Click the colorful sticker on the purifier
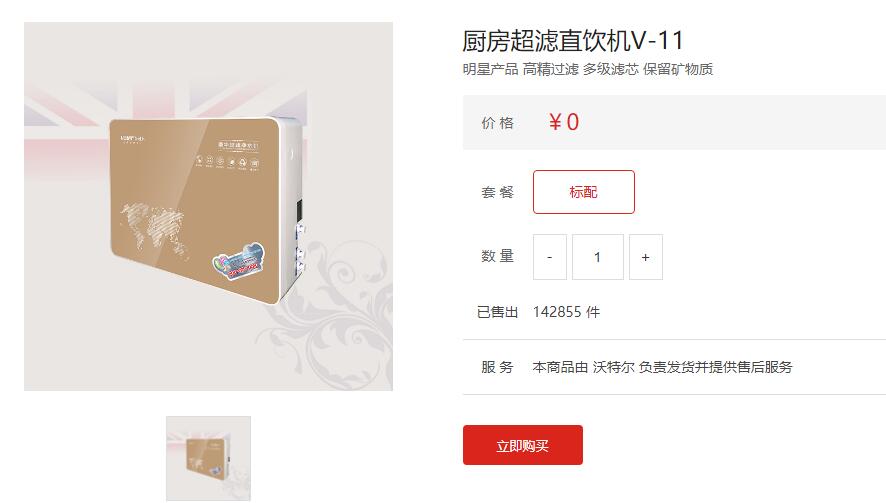Screen dimensions: 886x503 tap(238, 261)
